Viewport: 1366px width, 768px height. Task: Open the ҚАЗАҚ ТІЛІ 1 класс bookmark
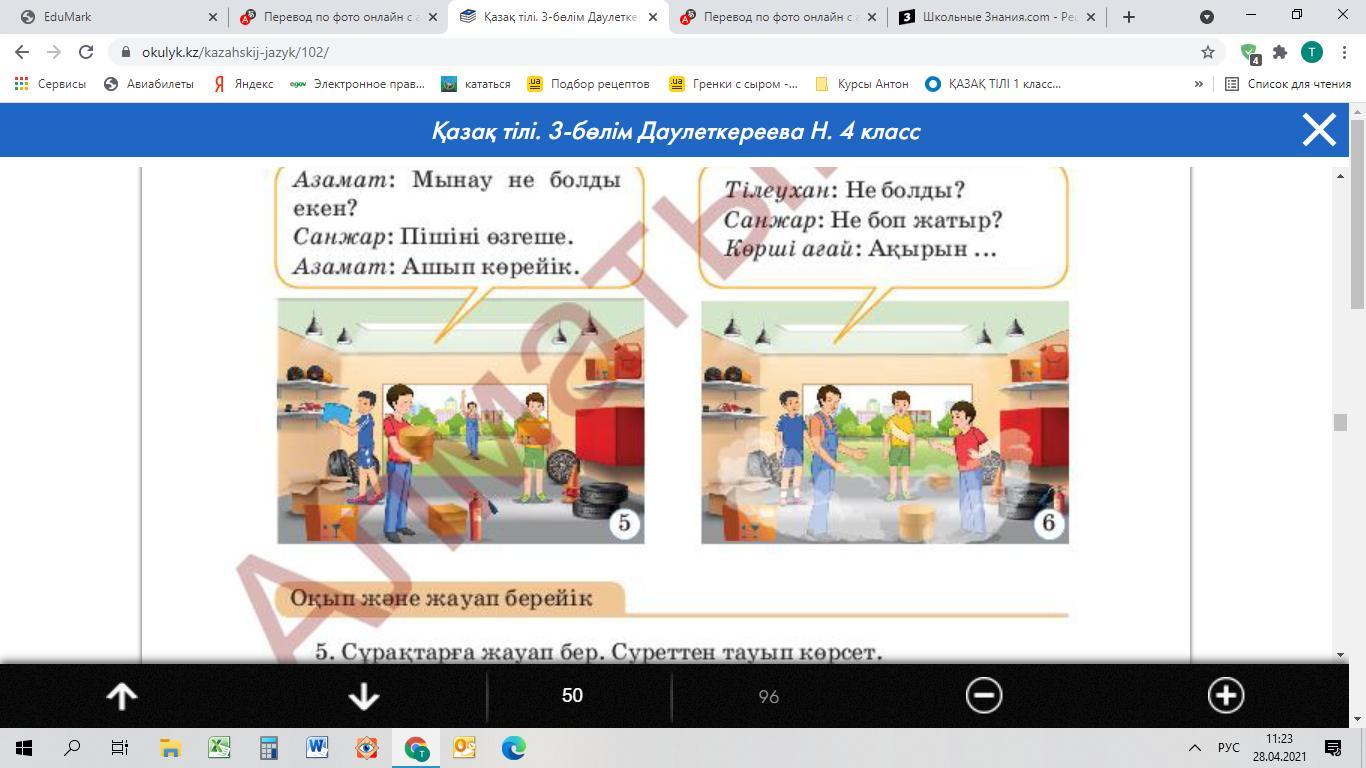[x=993, y=84]
